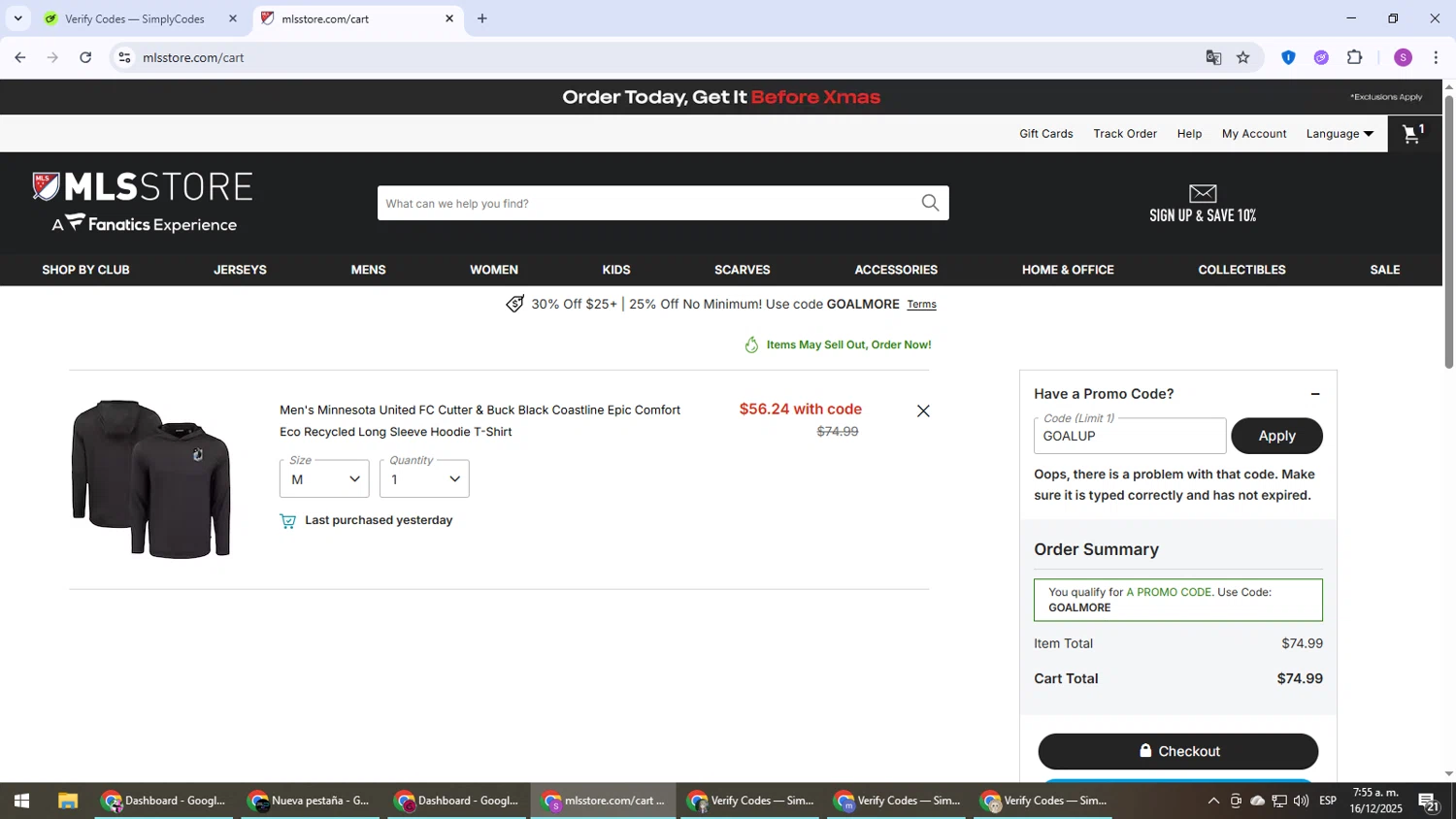Click the translate page icon
This screenshot has width=1456, height=819.
1213,57
